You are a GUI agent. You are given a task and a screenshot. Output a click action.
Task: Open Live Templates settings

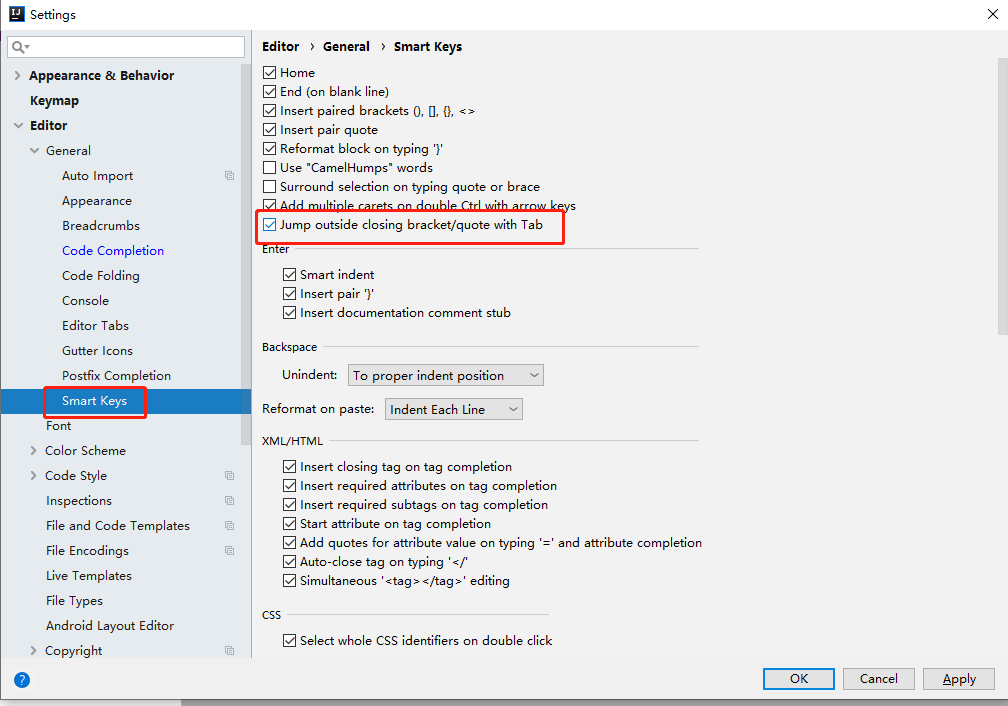[x=89, y=576]
